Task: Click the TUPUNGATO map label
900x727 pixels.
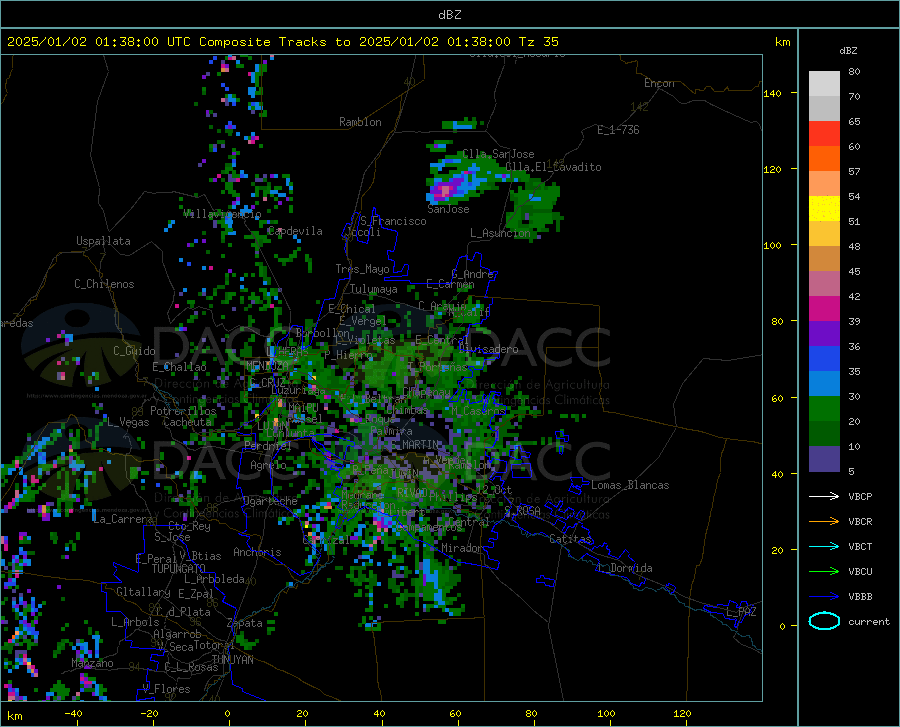Action: click(x=179, y=569)
